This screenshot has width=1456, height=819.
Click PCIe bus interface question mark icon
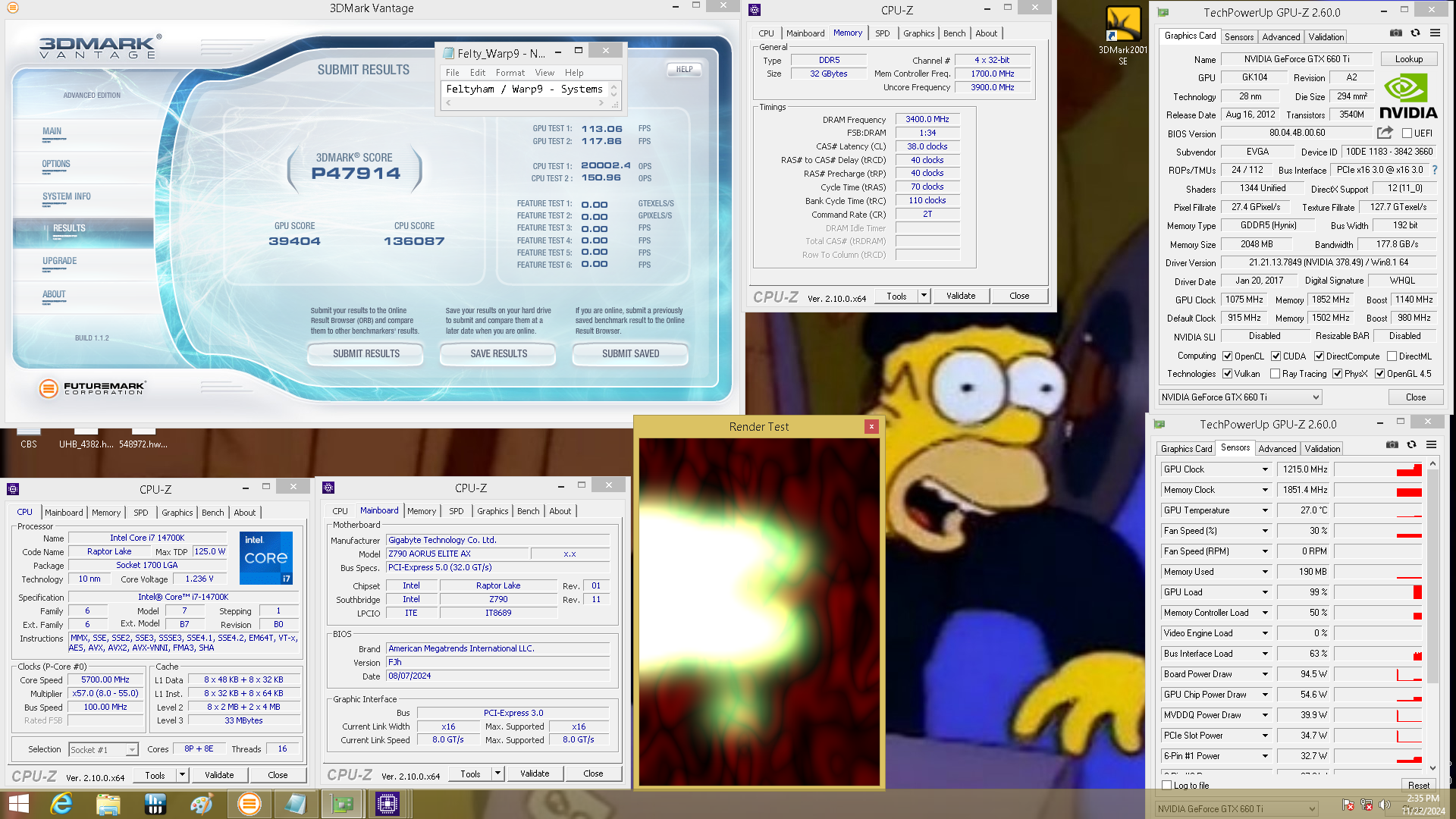[1435, 170]
